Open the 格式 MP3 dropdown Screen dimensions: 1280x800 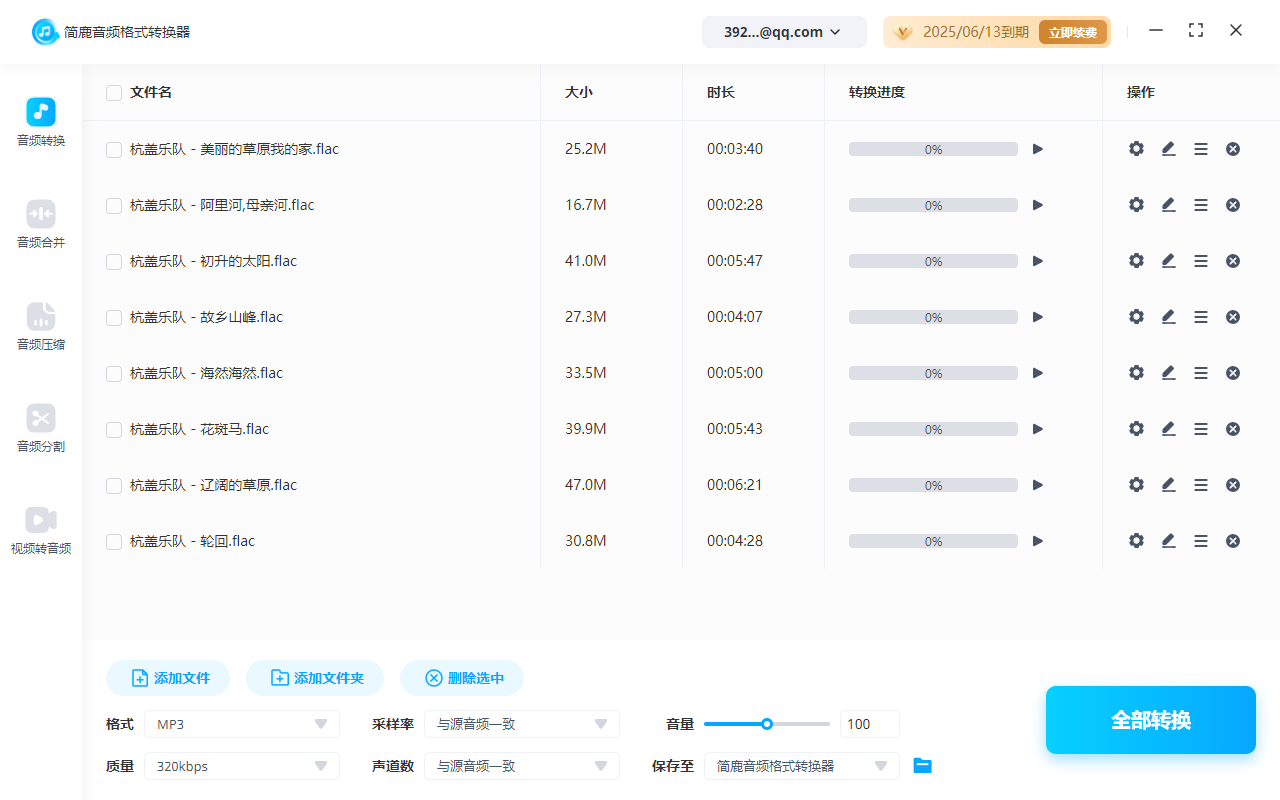241,723
